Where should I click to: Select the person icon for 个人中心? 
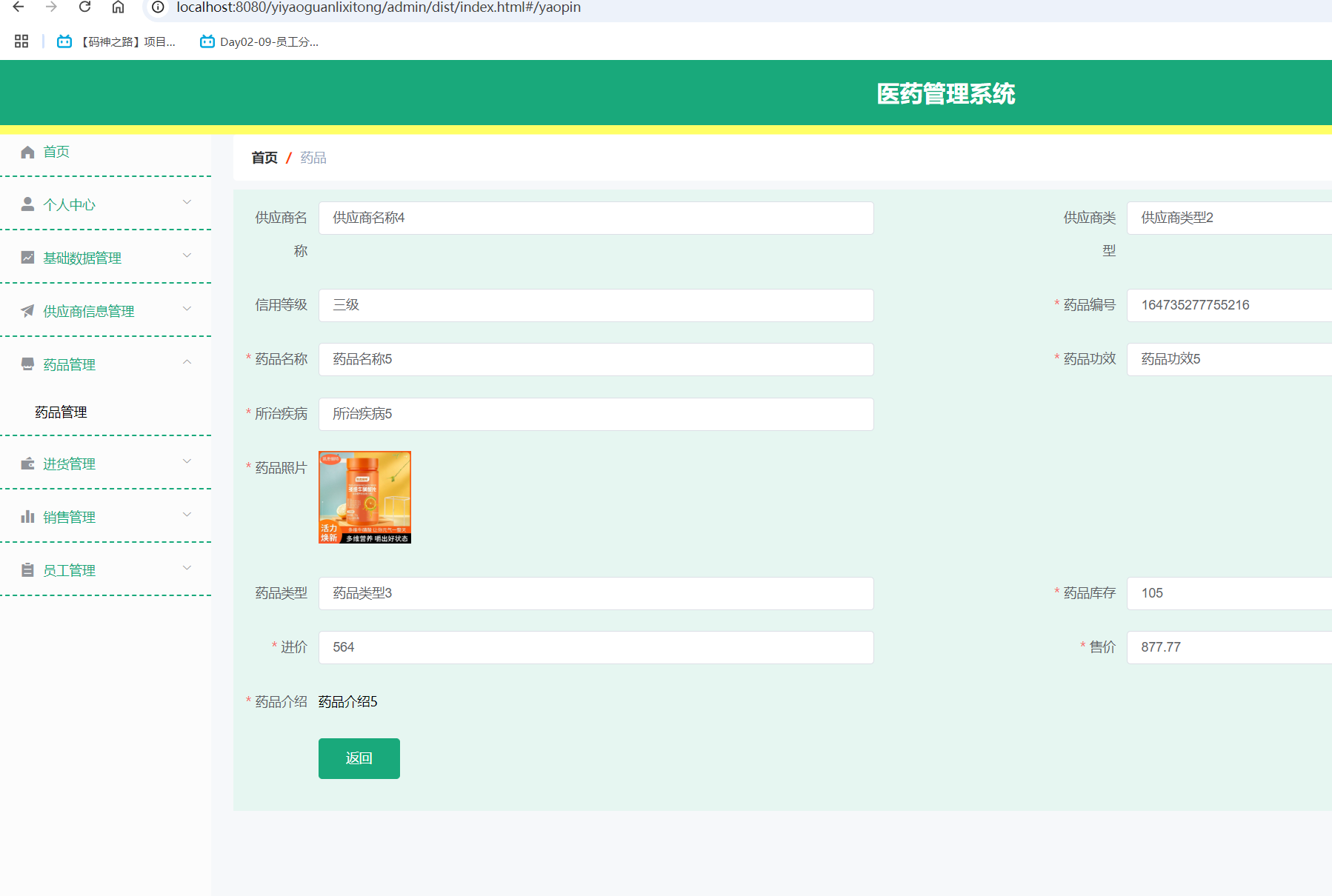(x=27, y=204)
